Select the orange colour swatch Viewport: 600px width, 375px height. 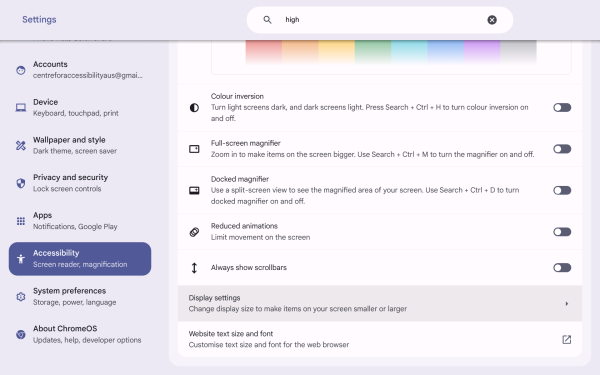click(x=300, y=52)
